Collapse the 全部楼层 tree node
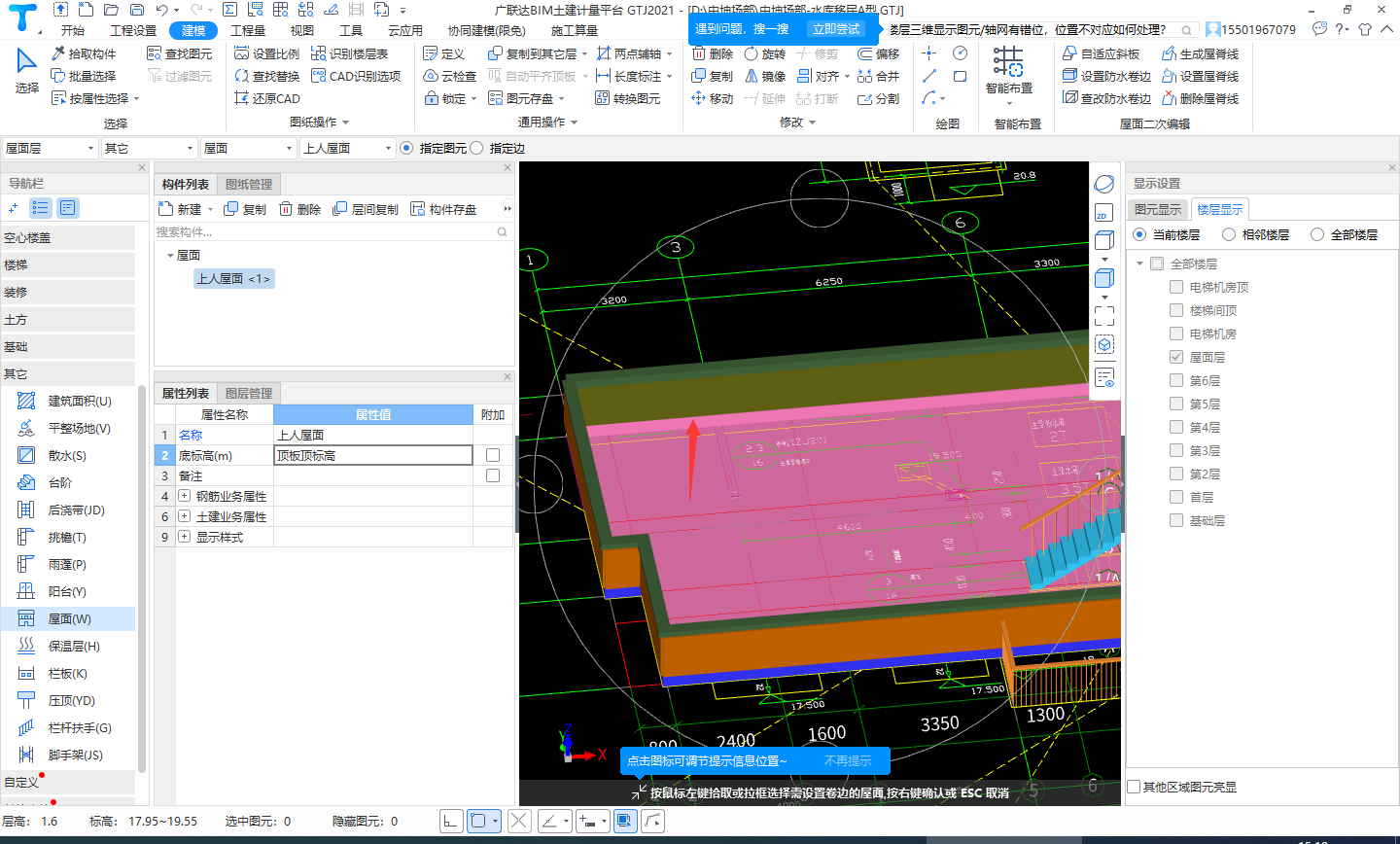This screenshot has width=1400, height=844. click(1139, 264)
